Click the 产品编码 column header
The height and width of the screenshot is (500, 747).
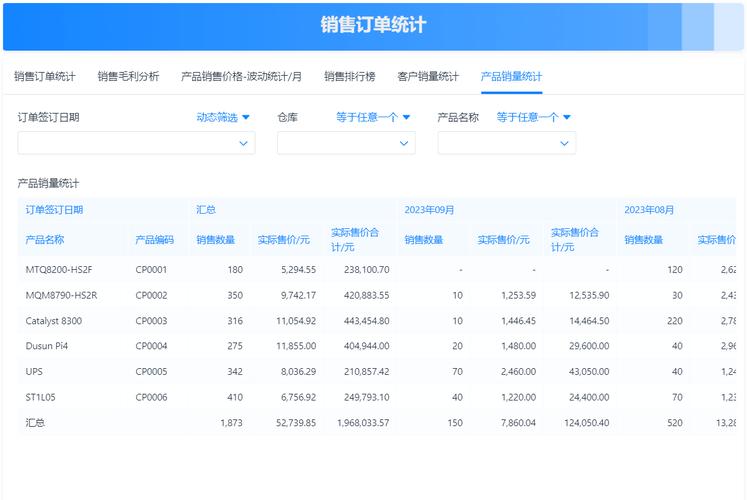[x=154, y=240]
